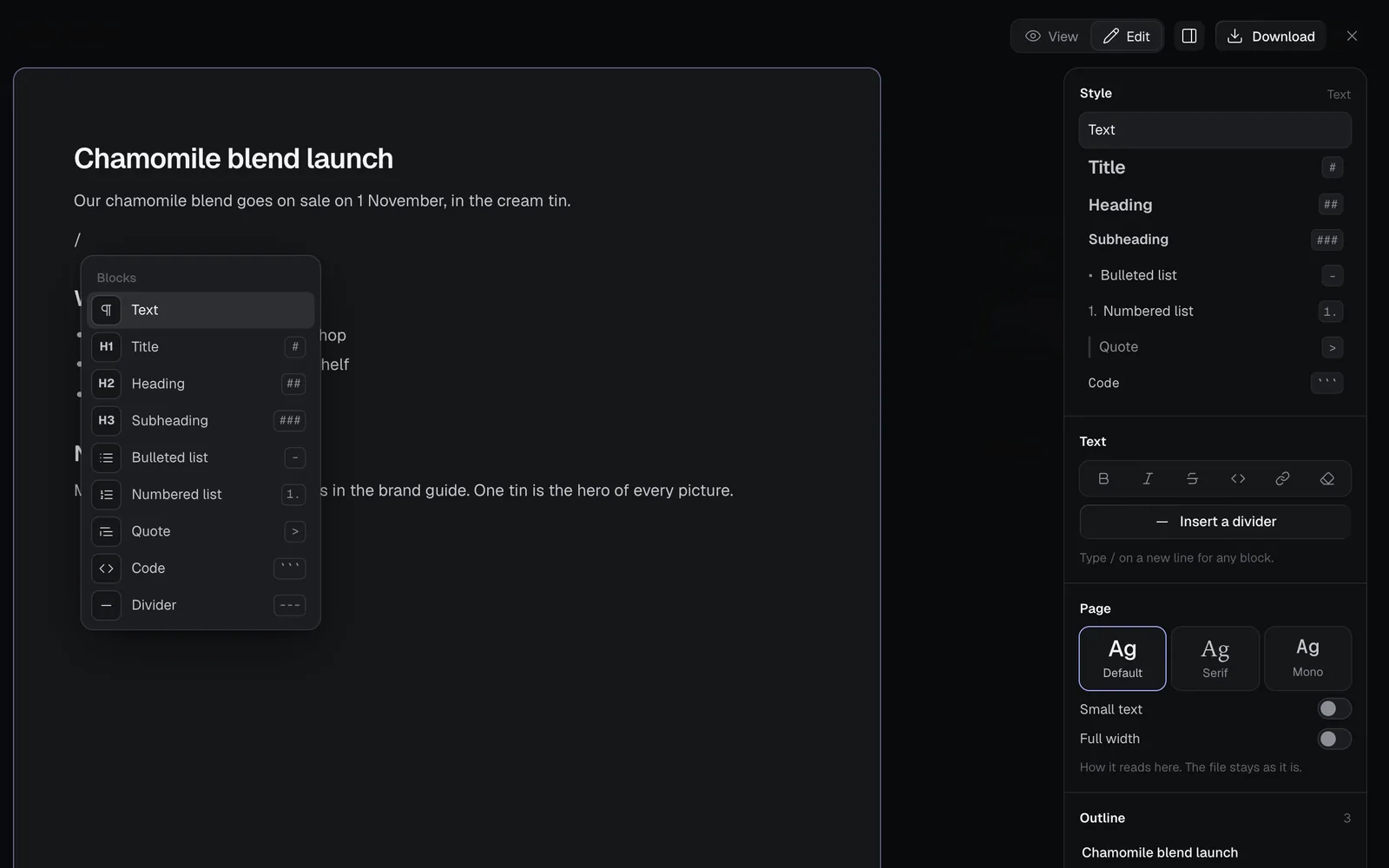Download the document
The height and width of the screenshot is (868, 1389).
click(x=1270, y=36)
